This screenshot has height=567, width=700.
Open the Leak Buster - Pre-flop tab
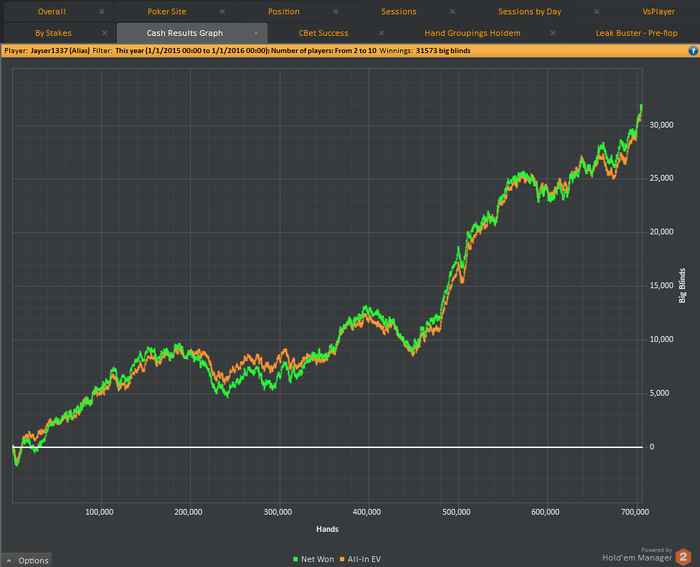(636, 33)
